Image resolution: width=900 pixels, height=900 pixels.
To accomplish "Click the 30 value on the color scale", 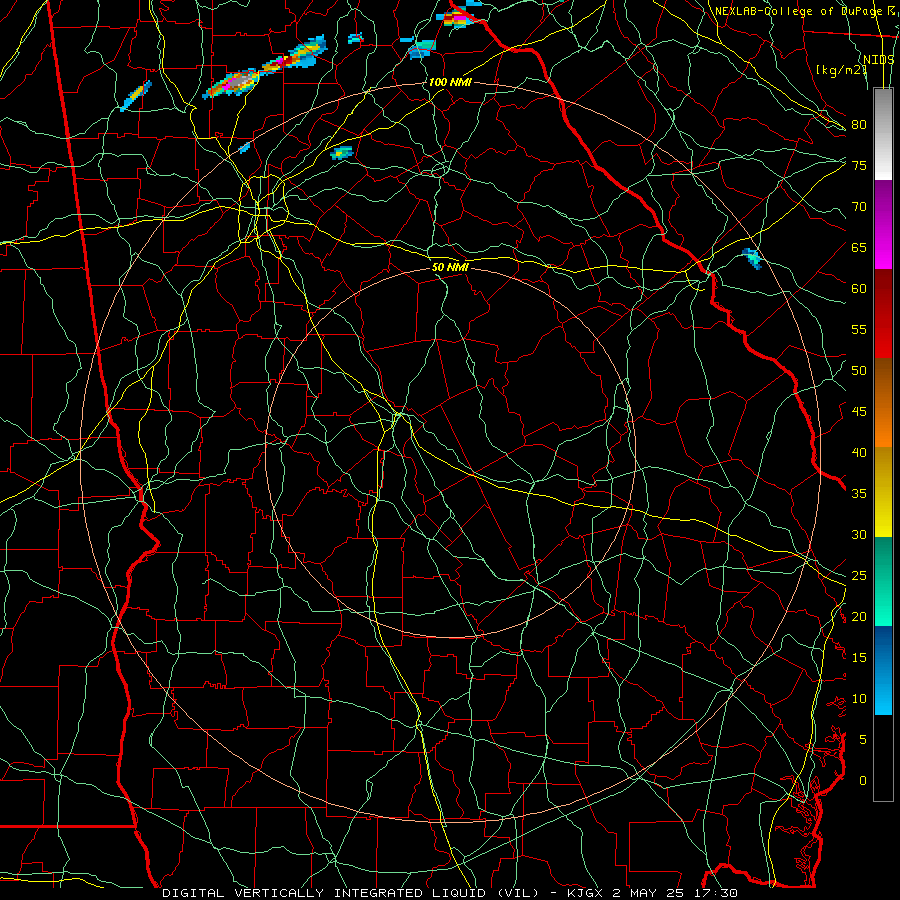I will click(859, 534).
